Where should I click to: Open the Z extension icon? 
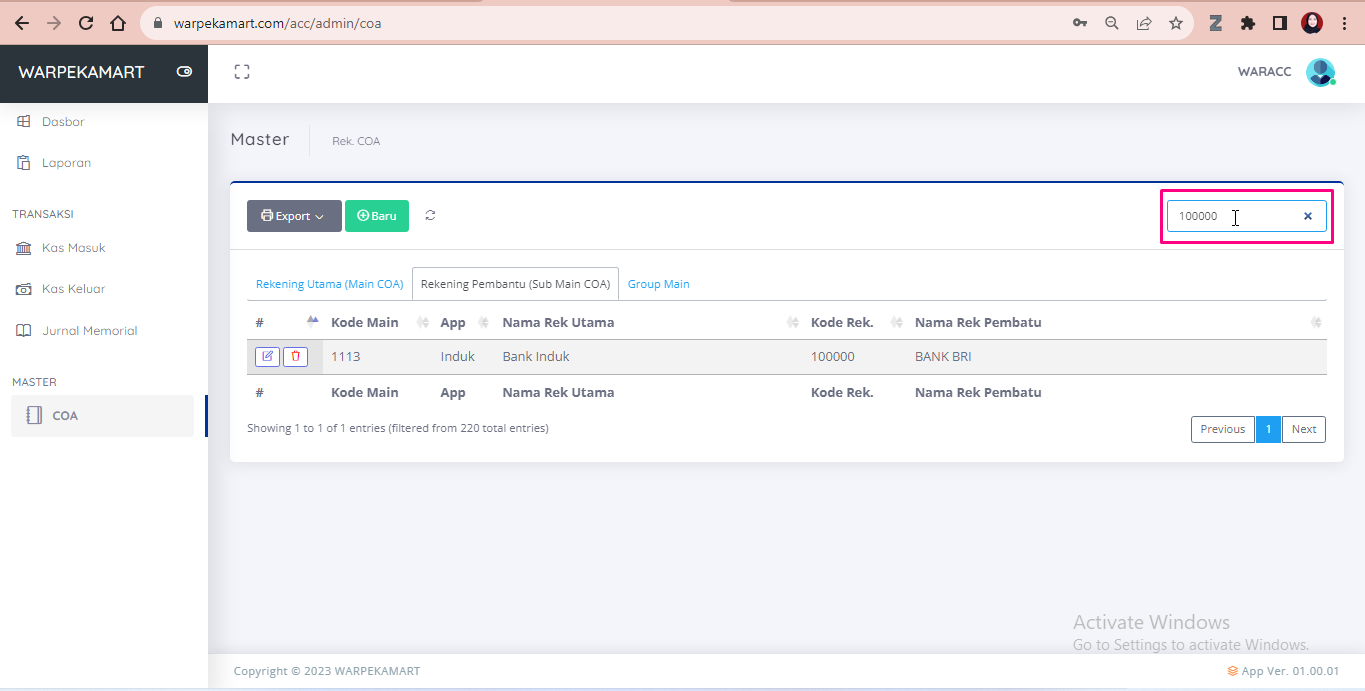click(1216, 23)
